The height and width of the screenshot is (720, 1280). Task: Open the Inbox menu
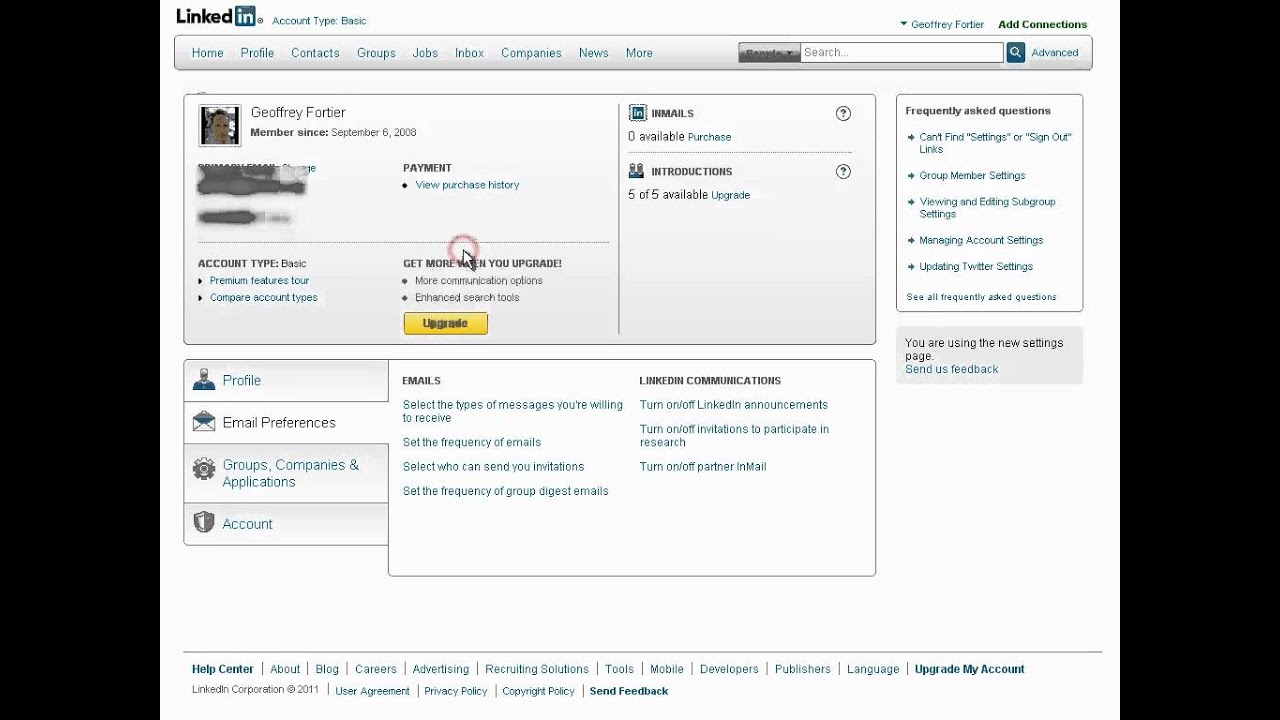[469, 53]
